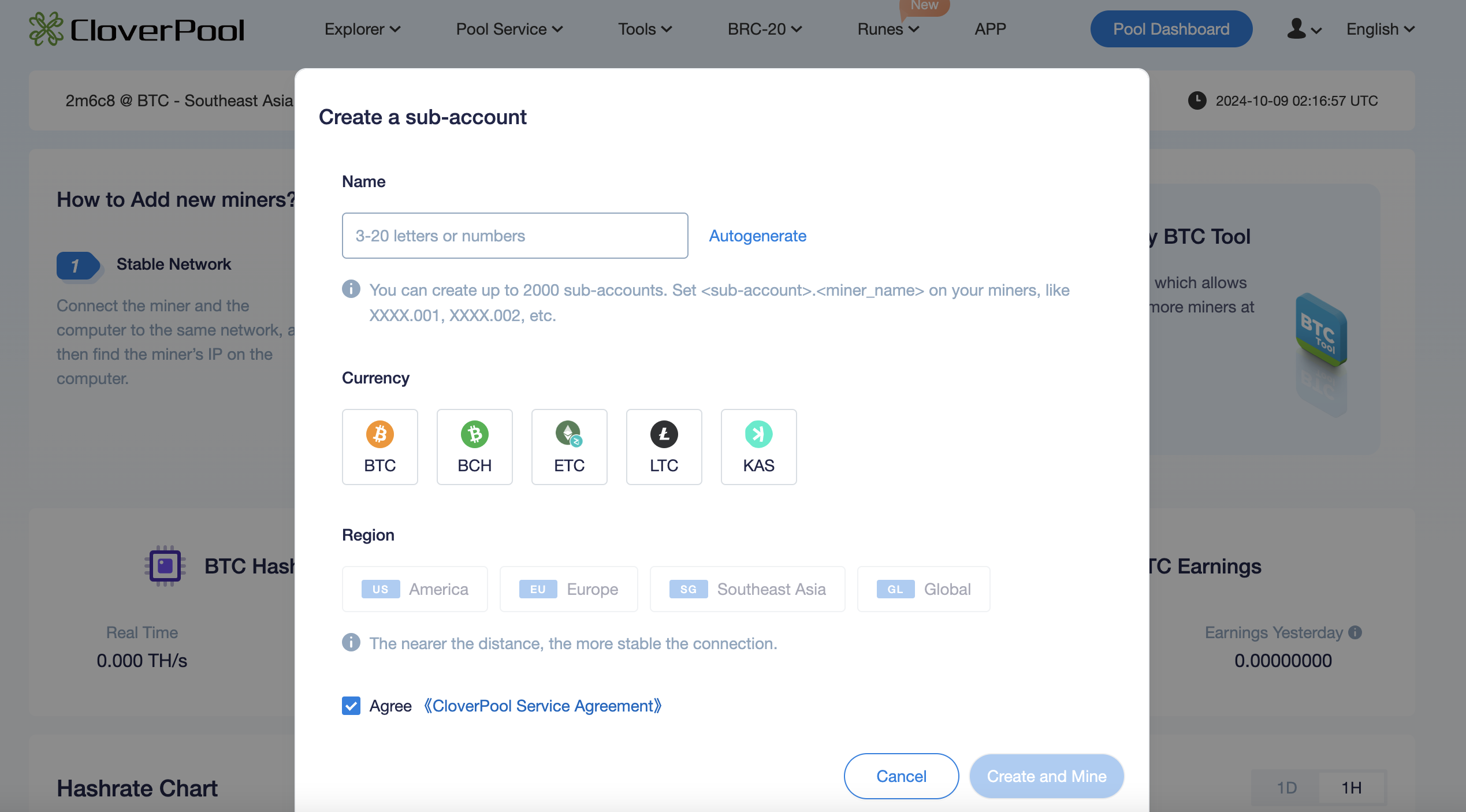Screen dimensions: 1466x812
Task: Click the info icon beside Earnings Yesterday
Action: [x=1355, y=632]
